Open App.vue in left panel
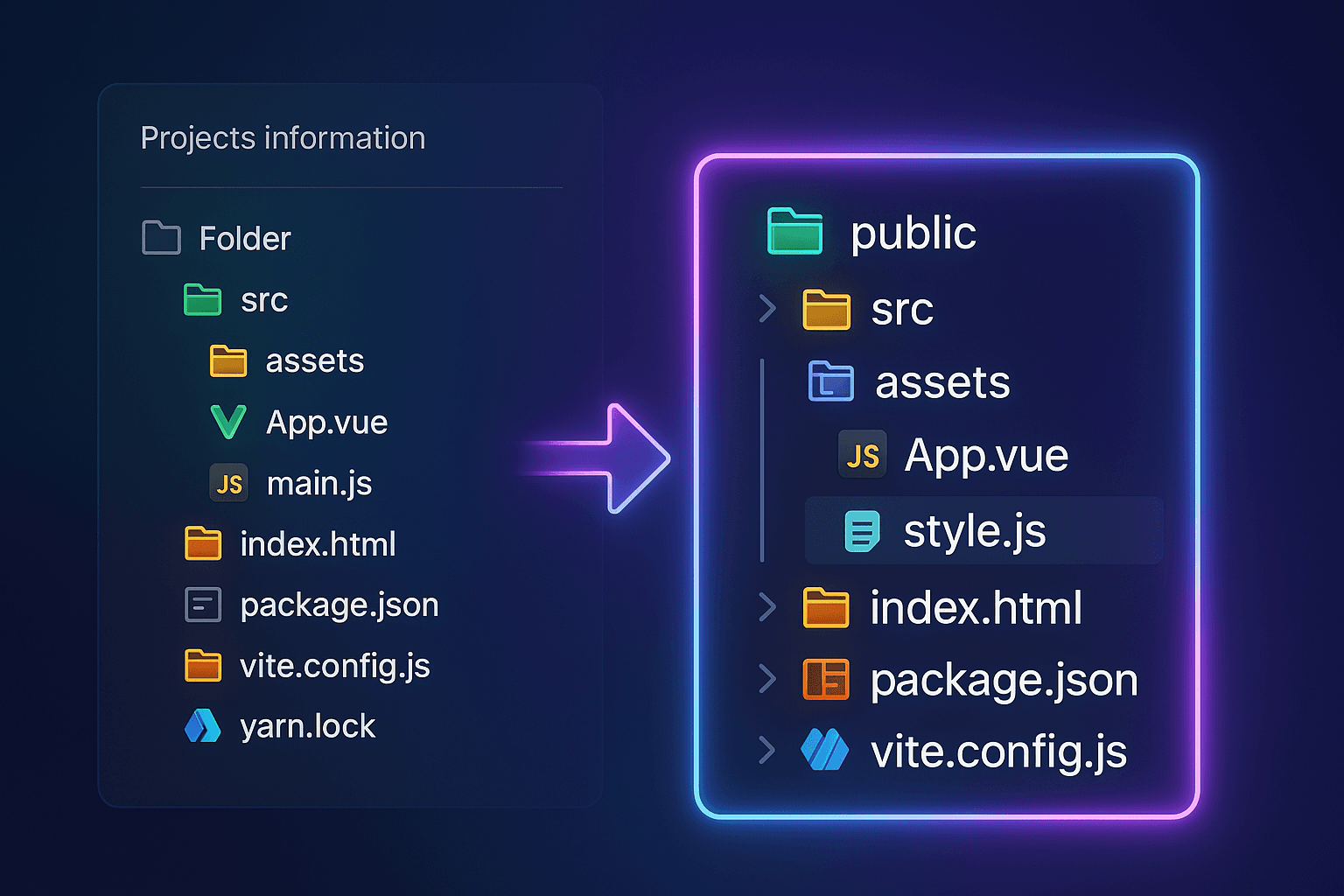This screenshot has height=896, width=1344. 326,423
